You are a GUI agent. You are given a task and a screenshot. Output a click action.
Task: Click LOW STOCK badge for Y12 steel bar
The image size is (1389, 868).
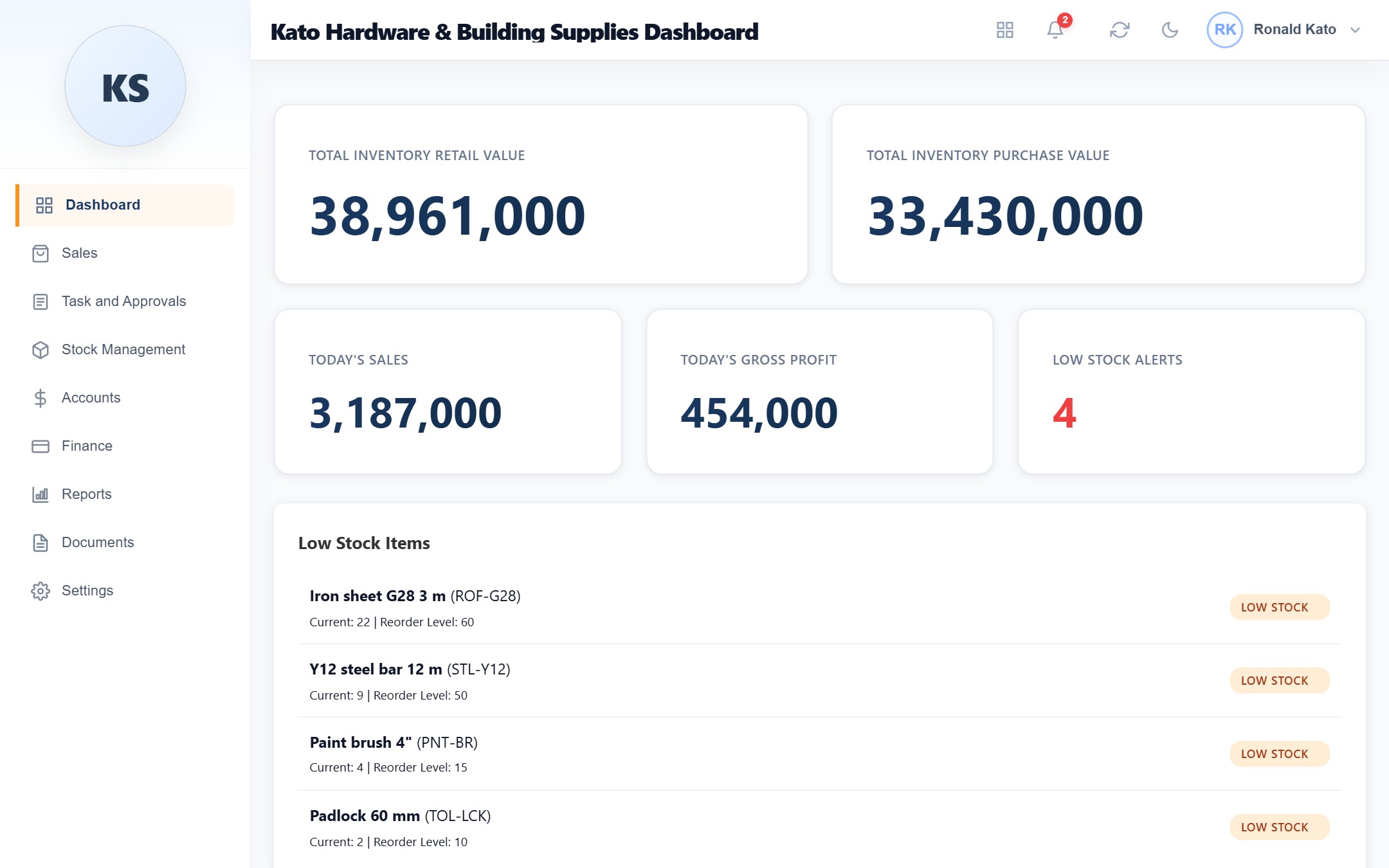click(x=1280, y=681)
